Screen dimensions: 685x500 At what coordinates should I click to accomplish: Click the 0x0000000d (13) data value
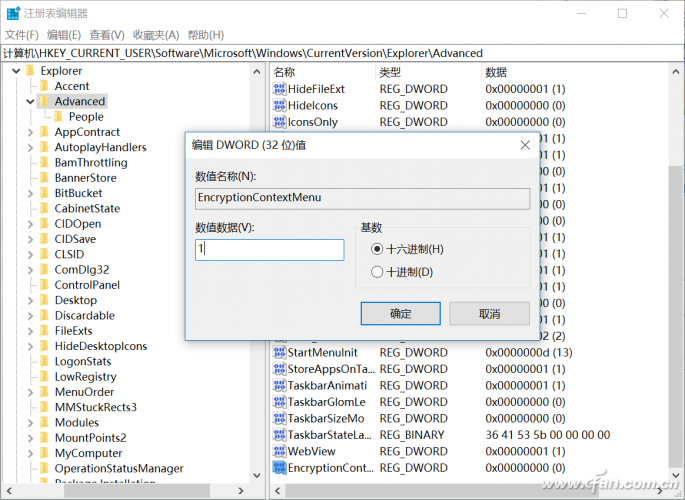click(x=529, y=352)
